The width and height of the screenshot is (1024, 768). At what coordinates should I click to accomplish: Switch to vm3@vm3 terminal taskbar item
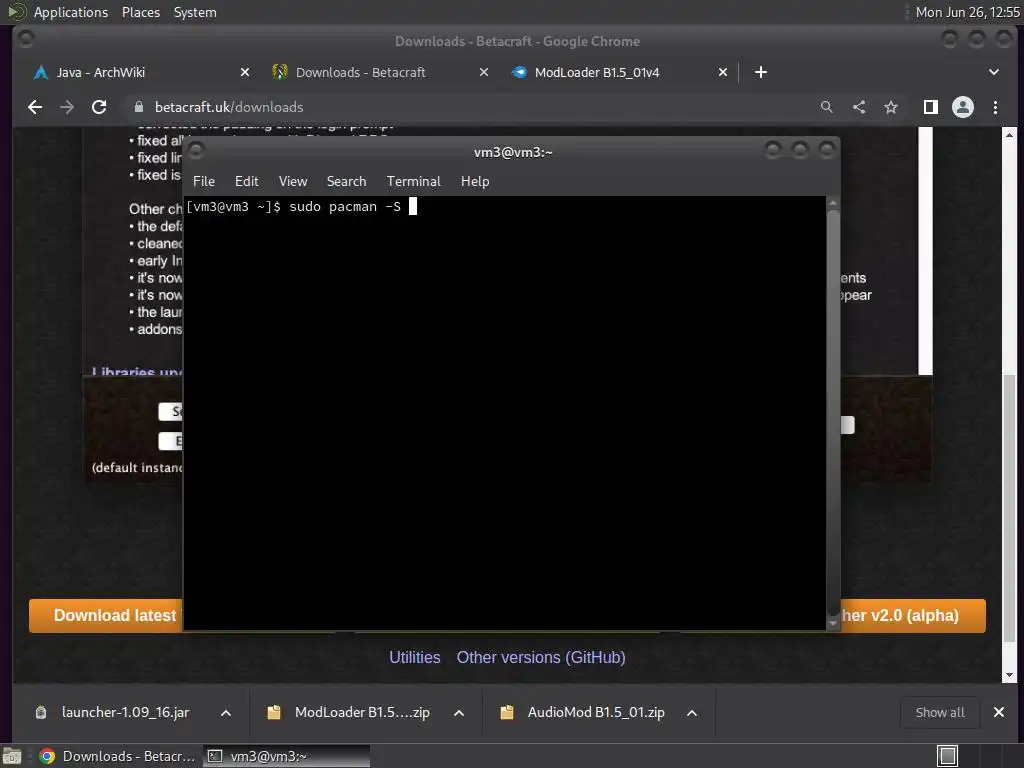coord(286,756)
